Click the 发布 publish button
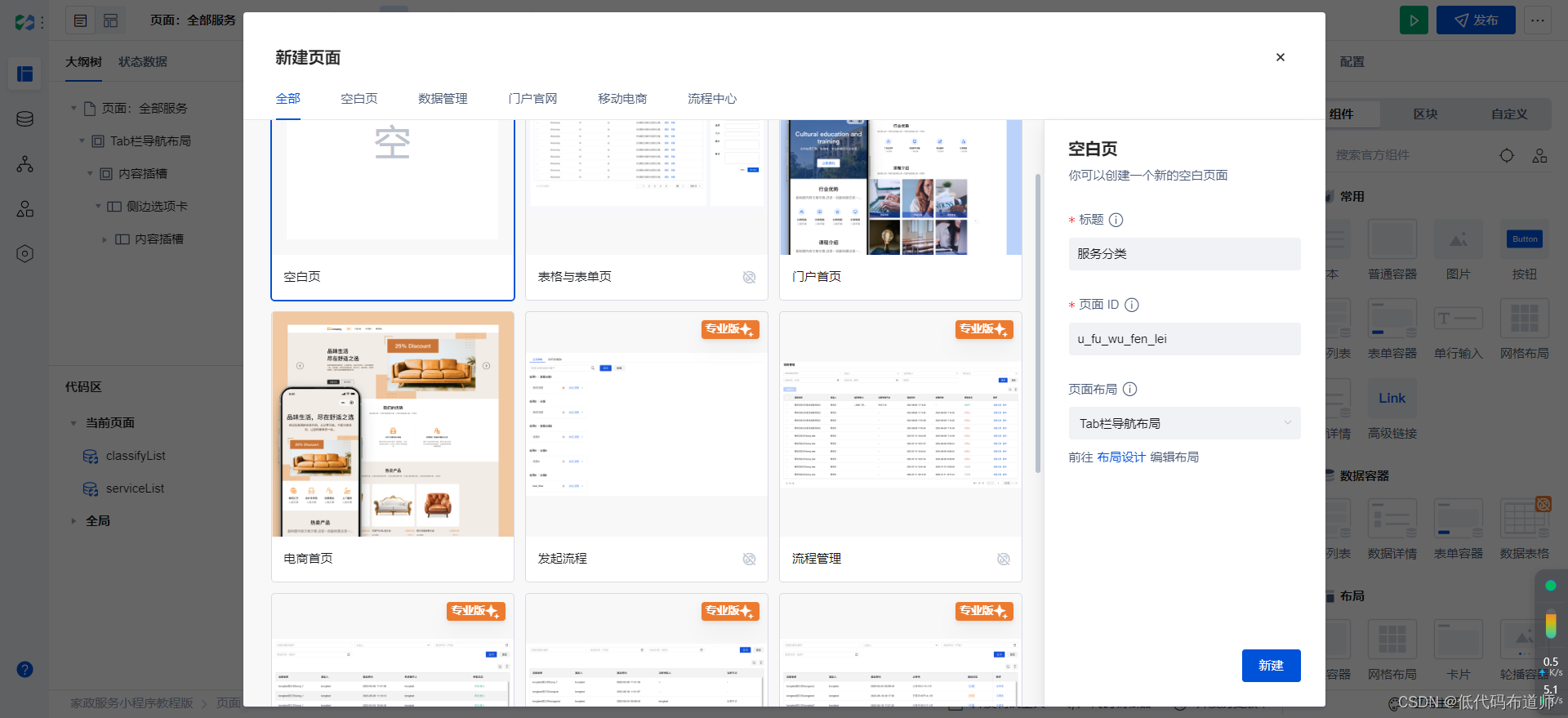 point(1476,20)
